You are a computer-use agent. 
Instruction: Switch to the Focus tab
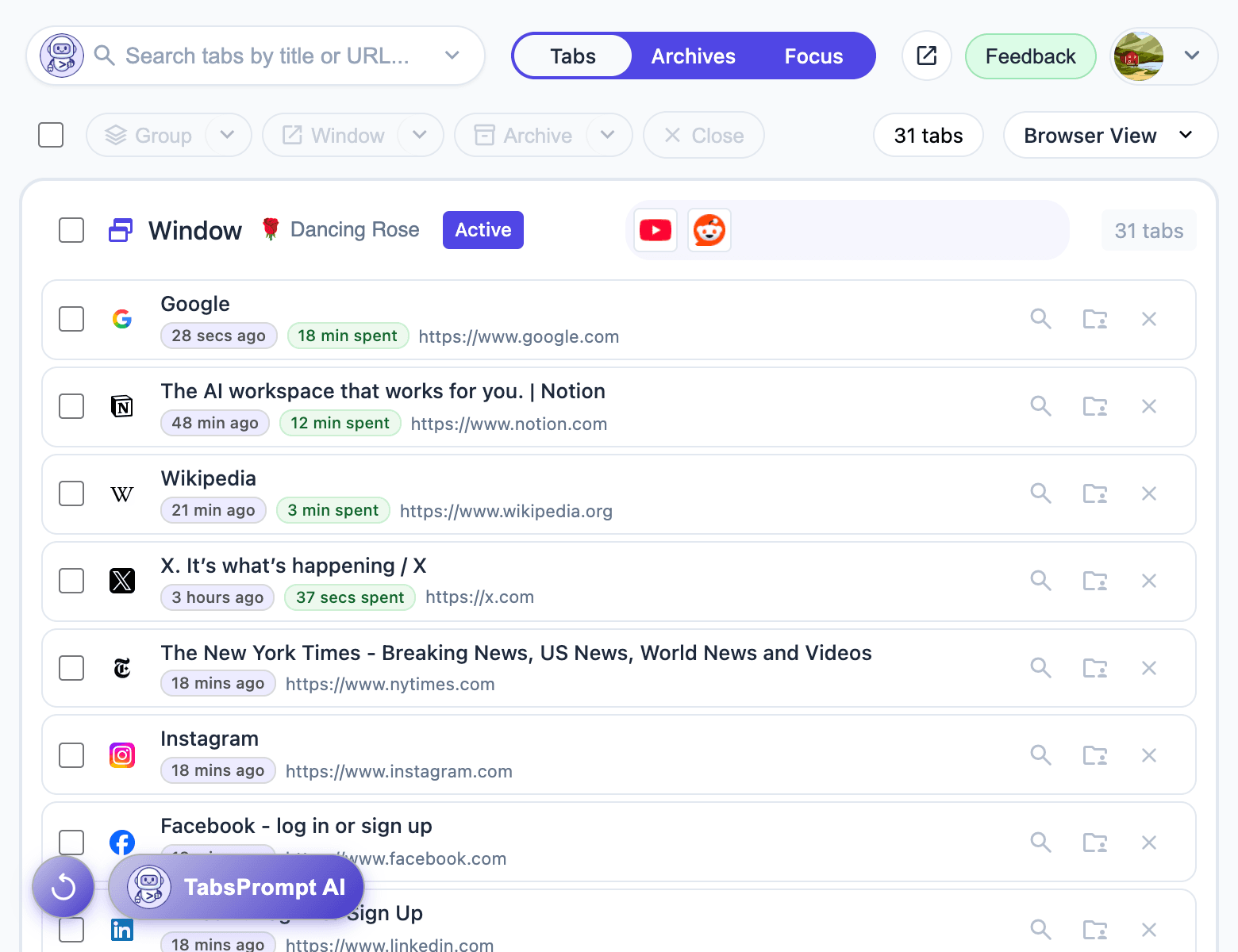(813, 56)
